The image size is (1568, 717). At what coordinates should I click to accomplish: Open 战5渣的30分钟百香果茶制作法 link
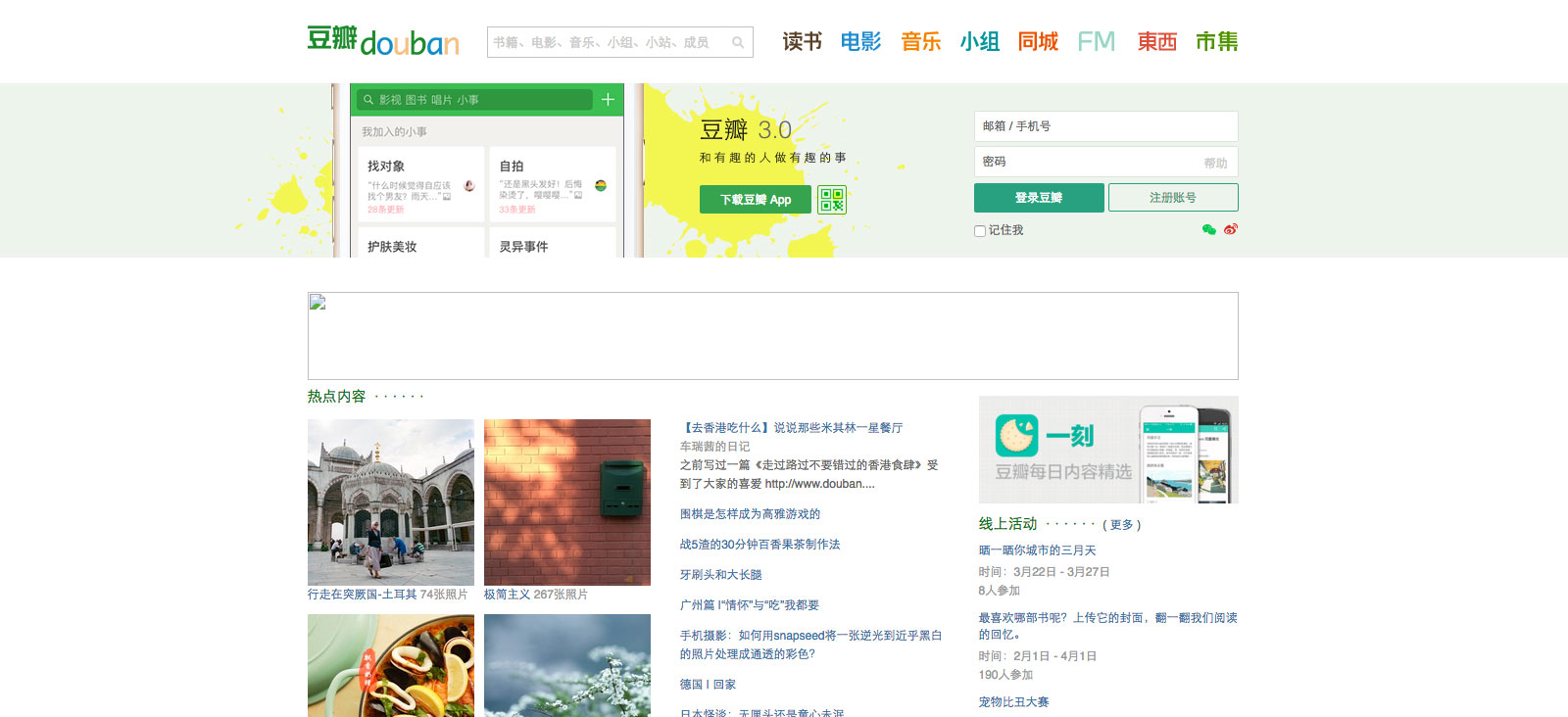[x=760, y=545]
